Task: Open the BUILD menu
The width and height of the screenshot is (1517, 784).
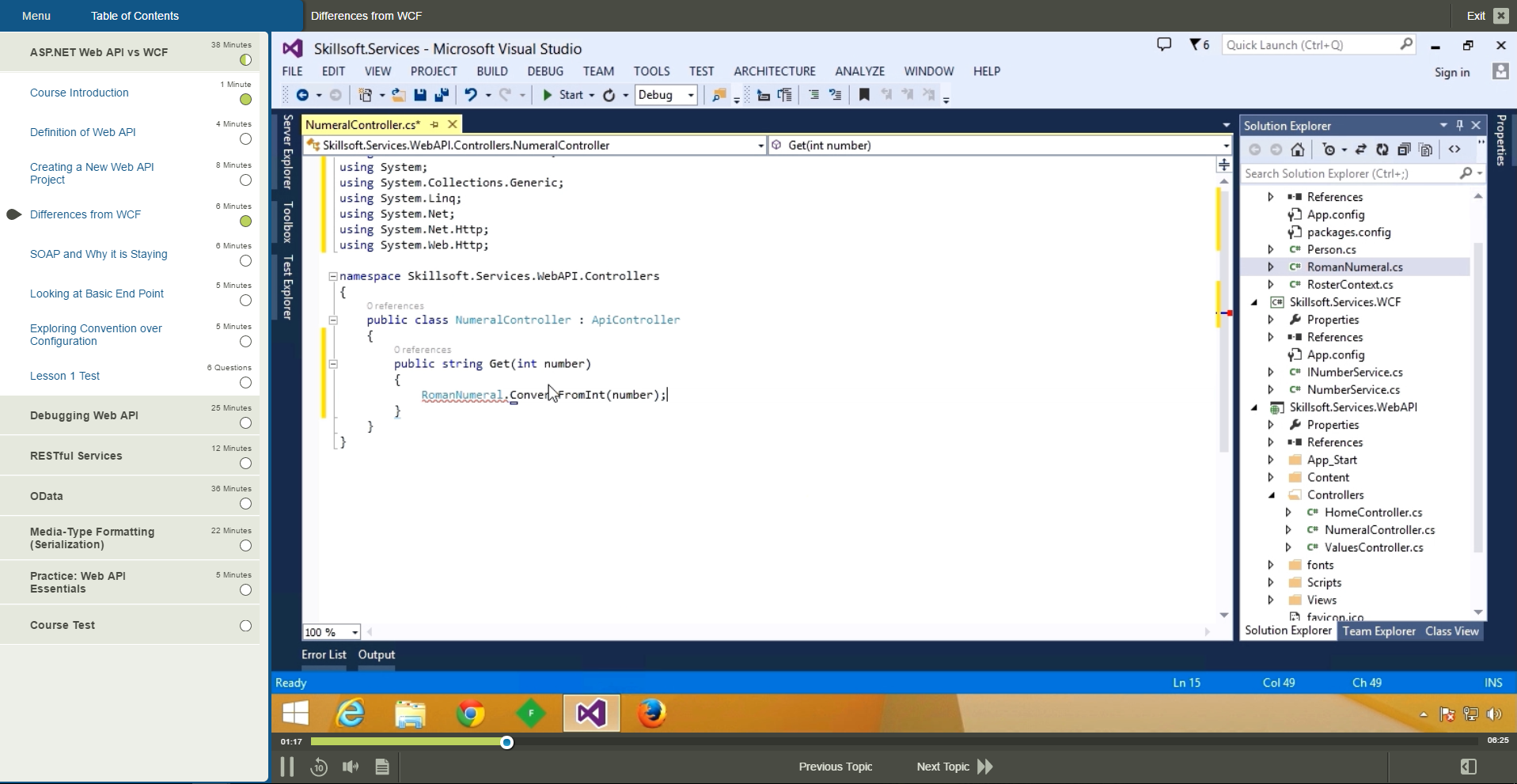Action: click(491, 71)
